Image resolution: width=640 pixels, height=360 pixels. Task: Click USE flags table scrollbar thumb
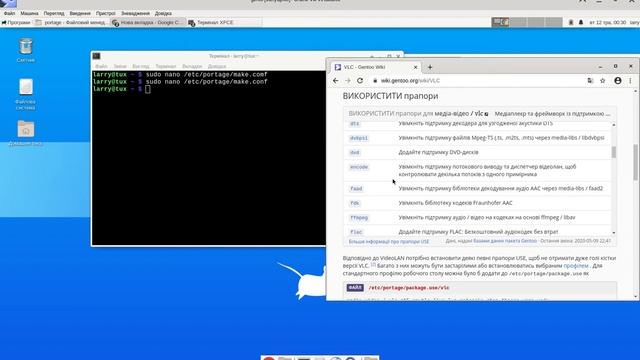613,152
